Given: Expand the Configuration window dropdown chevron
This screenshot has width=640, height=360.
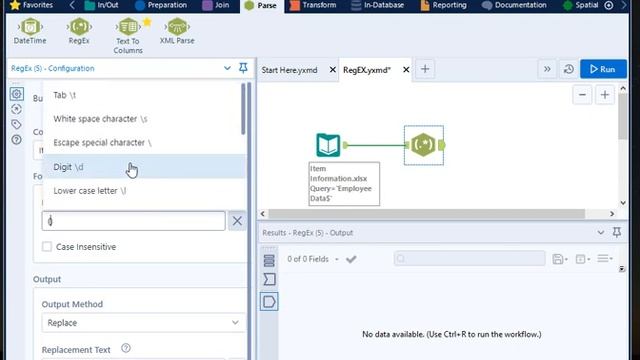Looking at the screenshot, I should pos(227,68).
